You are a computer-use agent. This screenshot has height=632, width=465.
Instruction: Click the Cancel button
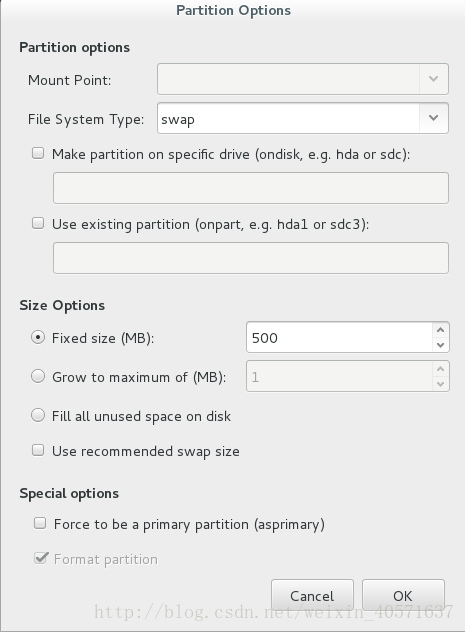312,595
